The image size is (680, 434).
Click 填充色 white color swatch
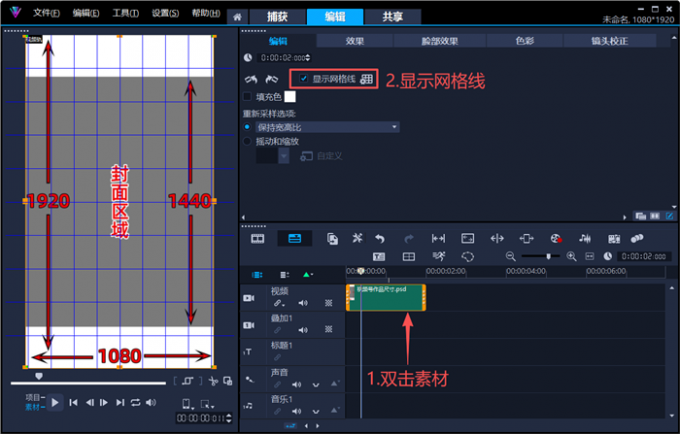290,97
